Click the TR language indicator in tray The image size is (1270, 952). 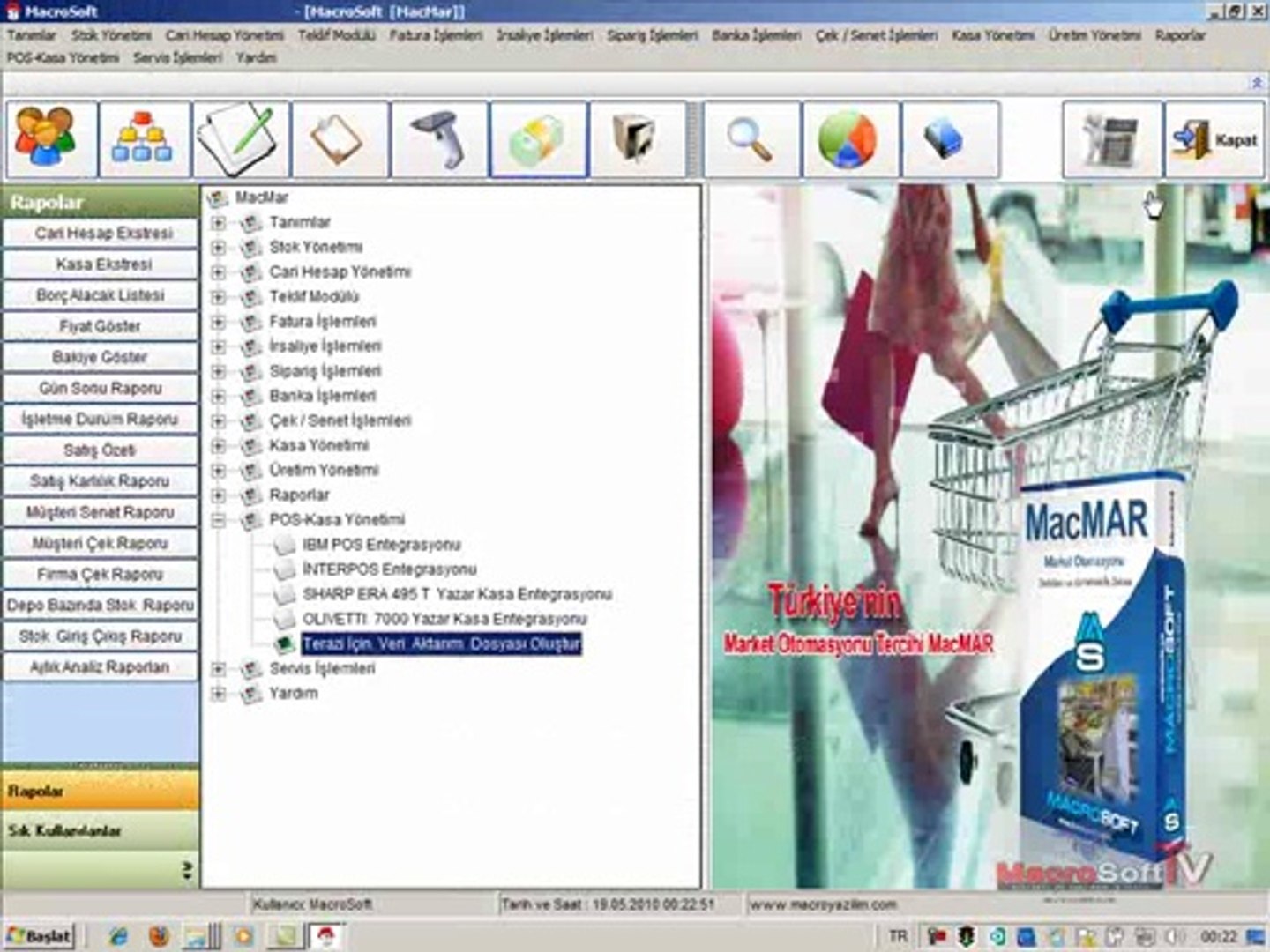898,936
